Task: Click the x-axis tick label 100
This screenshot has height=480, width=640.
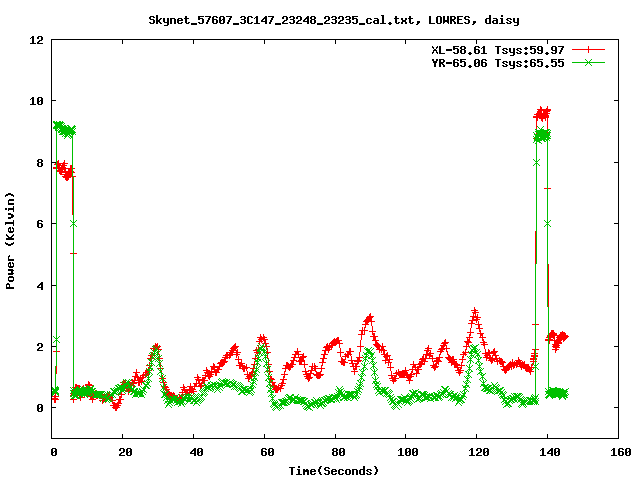Action: (408, 452)
